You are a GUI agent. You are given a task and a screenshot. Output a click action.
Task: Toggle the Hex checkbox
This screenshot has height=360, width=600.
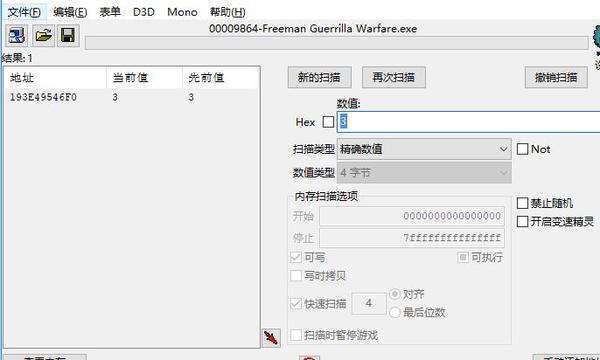pyautogui.click(x=328, y=122)
